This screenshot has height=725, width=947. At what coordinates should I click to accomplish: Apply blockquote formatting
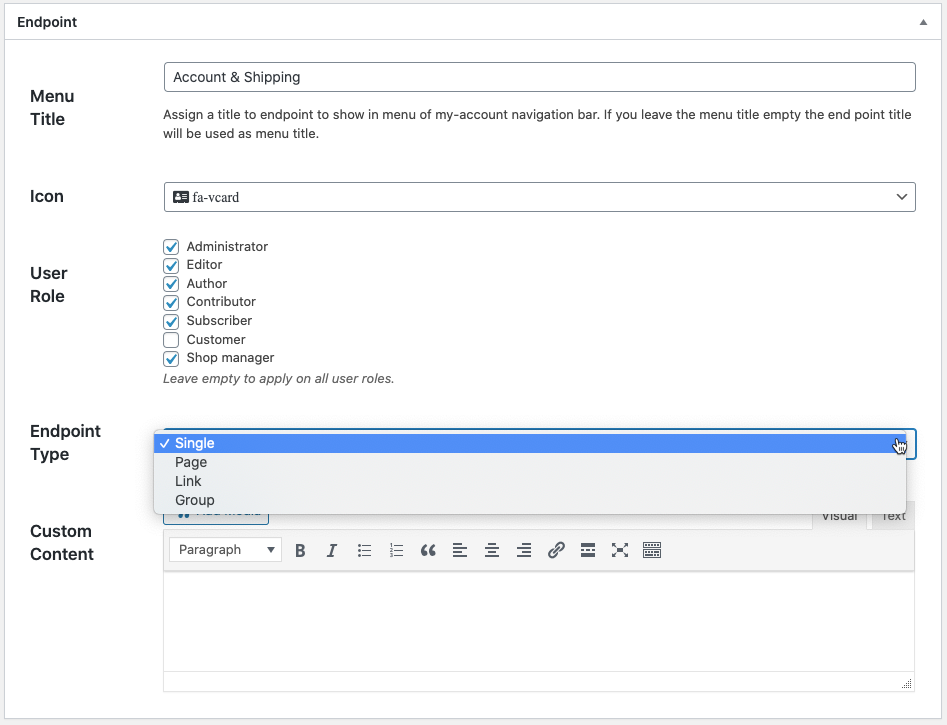(428, 549)
